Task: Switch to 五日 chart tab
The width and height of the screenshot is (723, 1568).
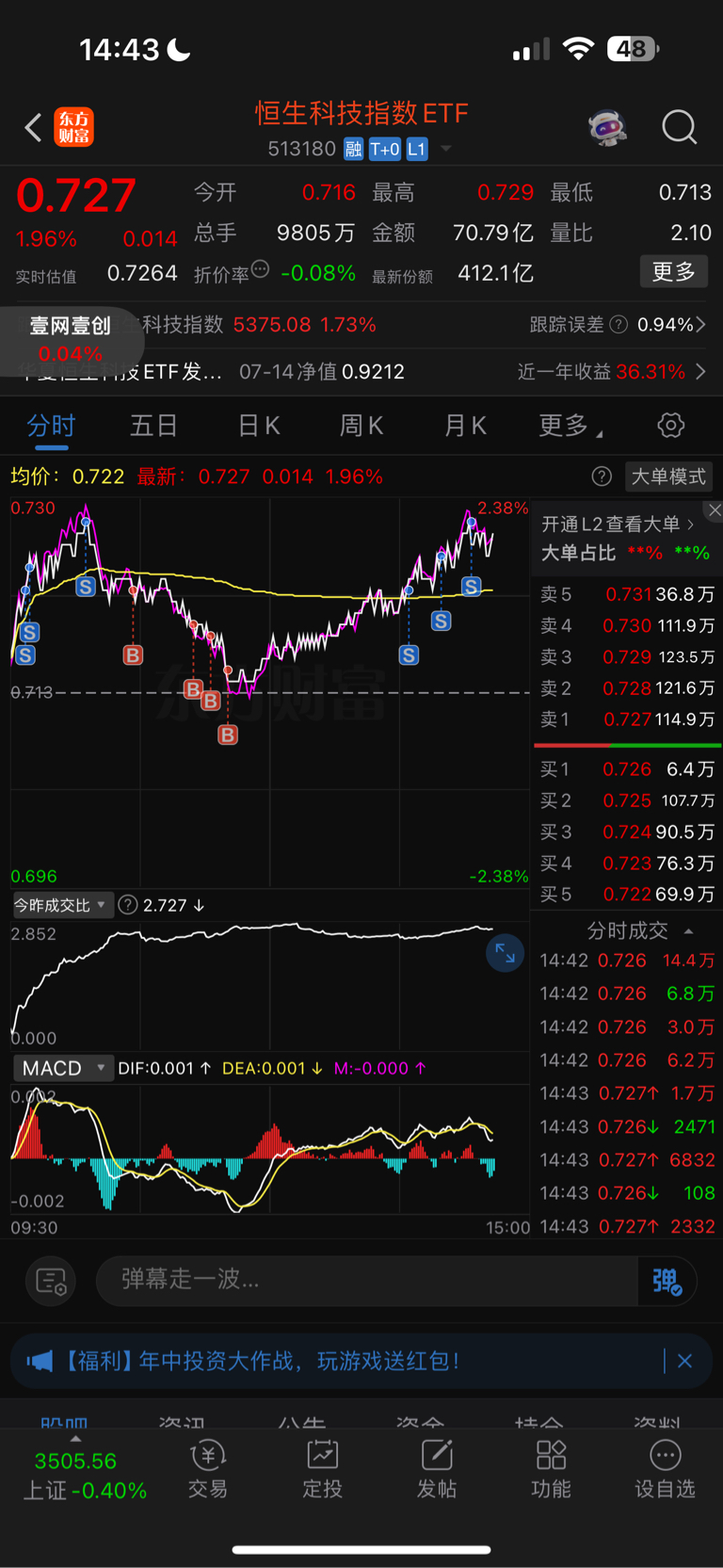Action: point(153,426)
